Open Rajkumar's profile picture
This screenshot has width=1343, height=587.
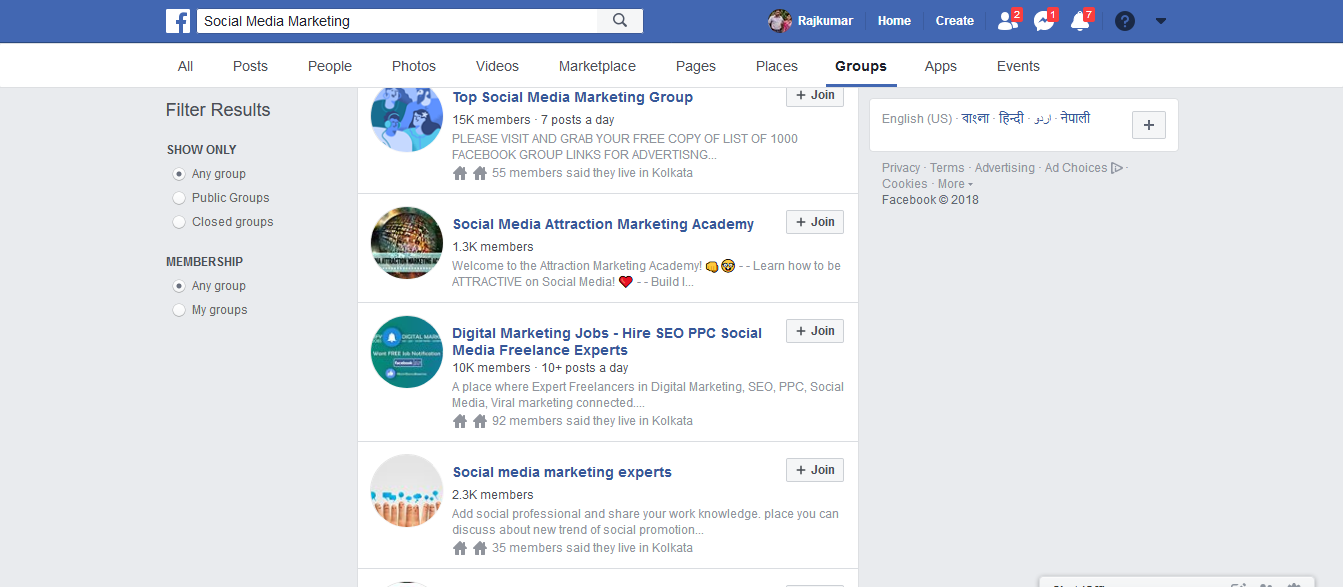779,21
